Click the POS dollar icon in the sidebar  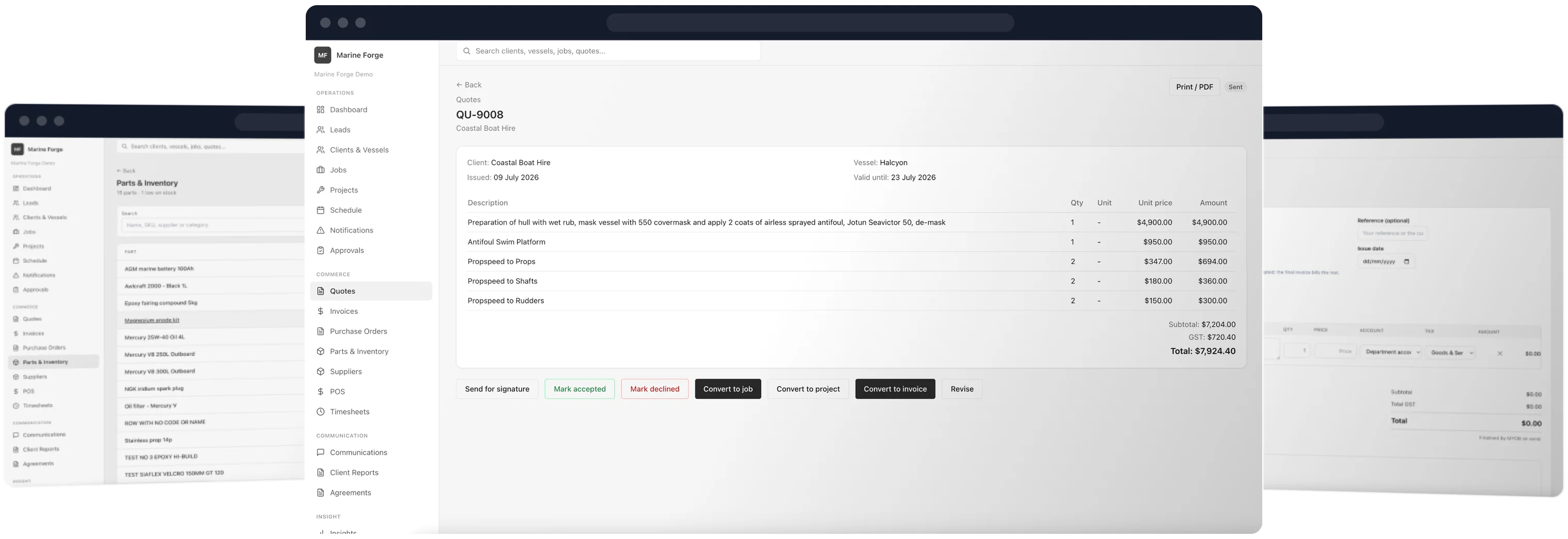(x=320, y=391)
